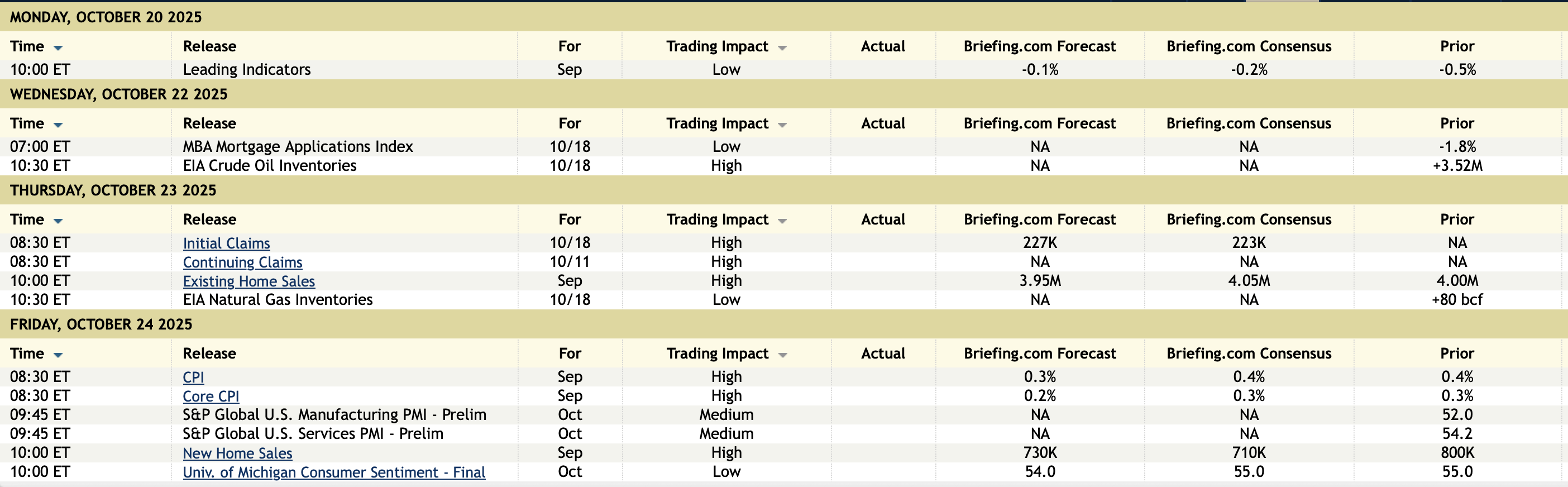Click Wednesday's Trading Impact sort arrow
The width and height of the screenshot is (1568, 487).
(x=782, y=125)
